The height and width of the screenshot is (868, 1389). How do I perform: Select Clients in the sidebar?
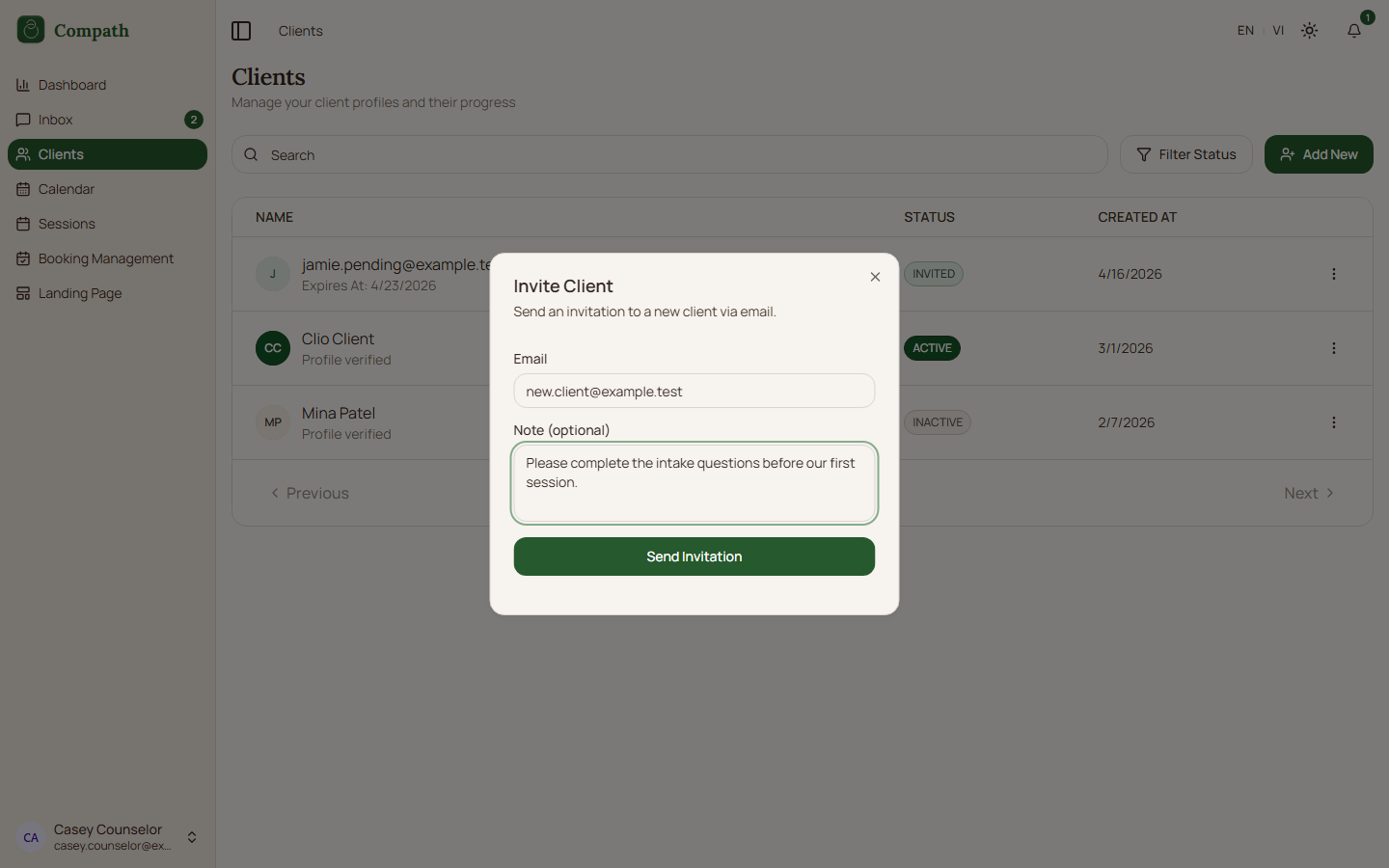107,154
